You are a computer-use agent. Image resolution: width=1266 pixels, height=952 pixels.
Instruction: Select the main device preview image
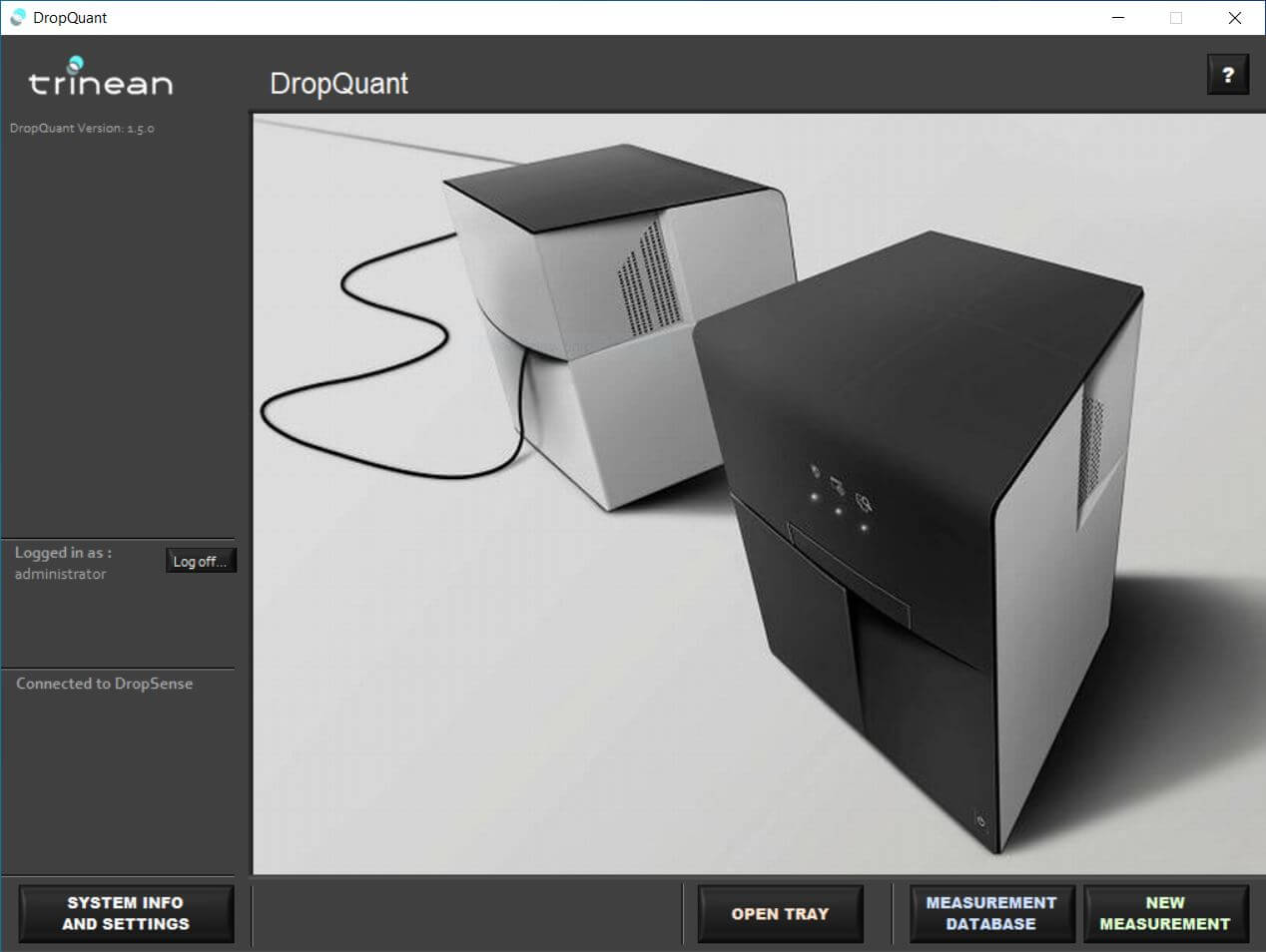[759, 494]
